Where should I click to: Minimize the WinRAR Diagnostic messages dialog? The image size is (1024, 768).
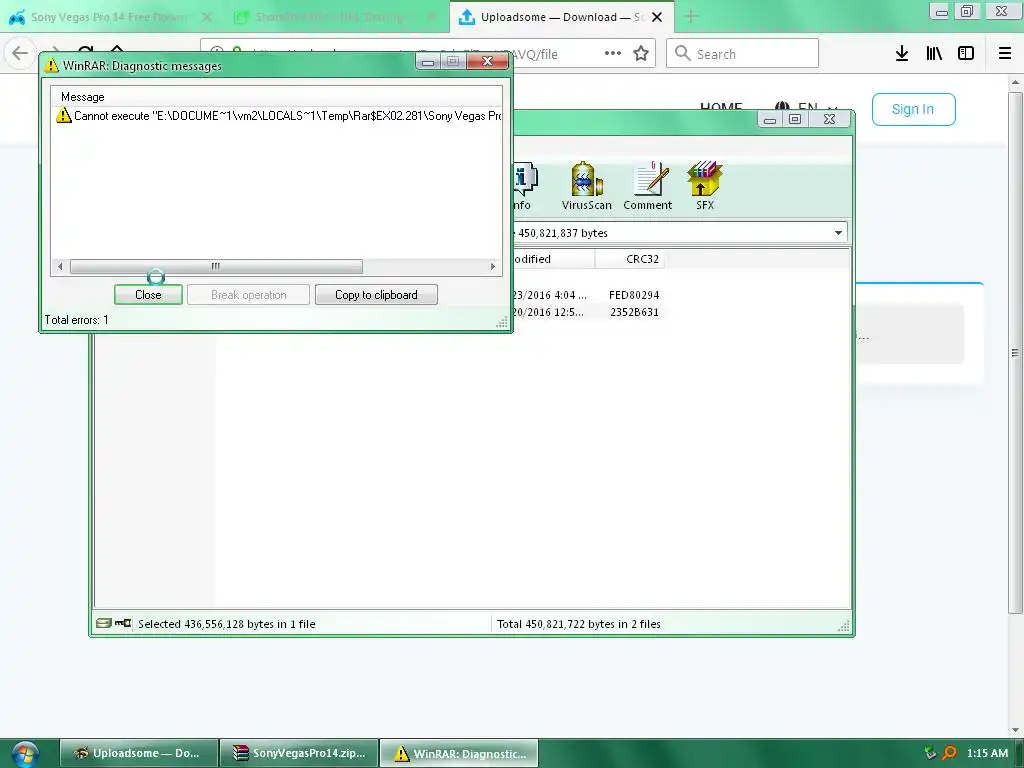(x=428, y=61)
